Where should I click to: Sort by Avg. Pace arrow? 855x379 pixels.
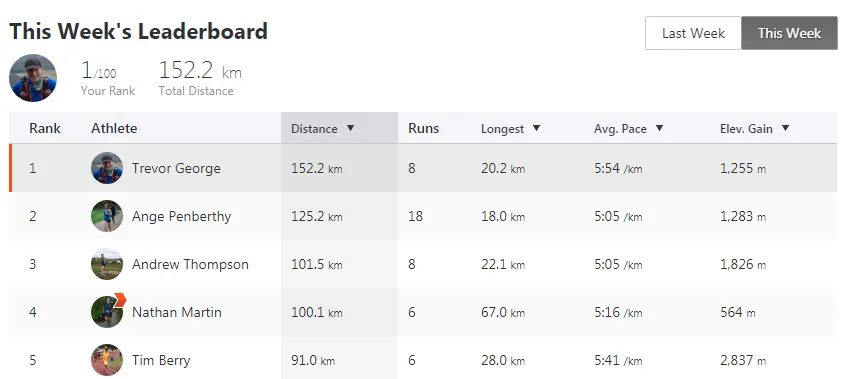[659, 128]
